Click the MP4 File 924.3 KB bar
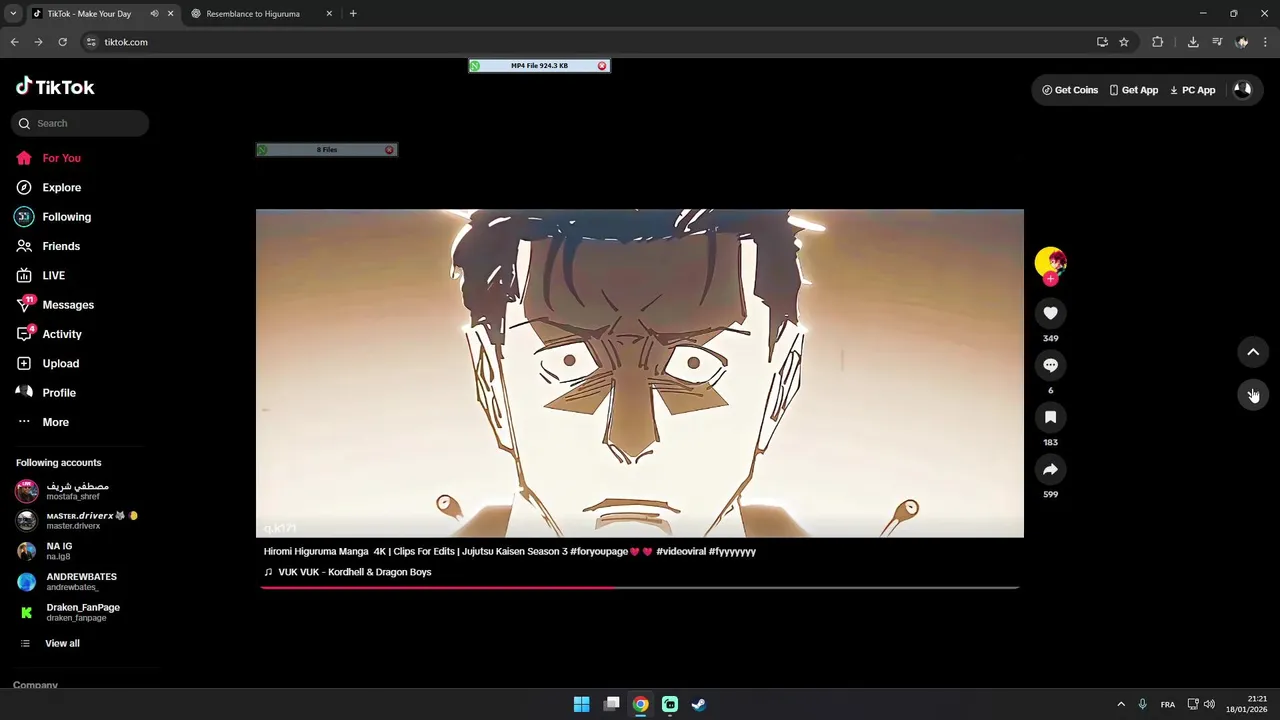Viewport: 1280px width, 720px height. click(x=539, y=66)
